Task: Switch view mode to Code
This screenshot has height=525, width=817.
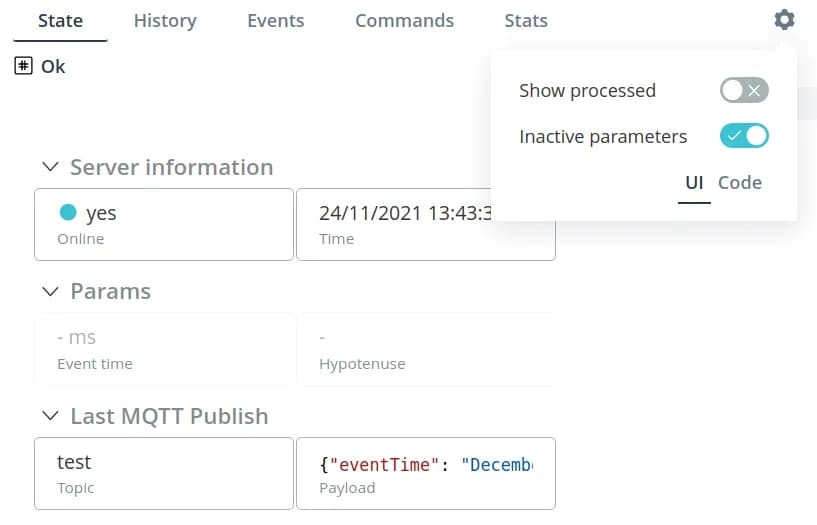Action: click(x=740, y=182)
